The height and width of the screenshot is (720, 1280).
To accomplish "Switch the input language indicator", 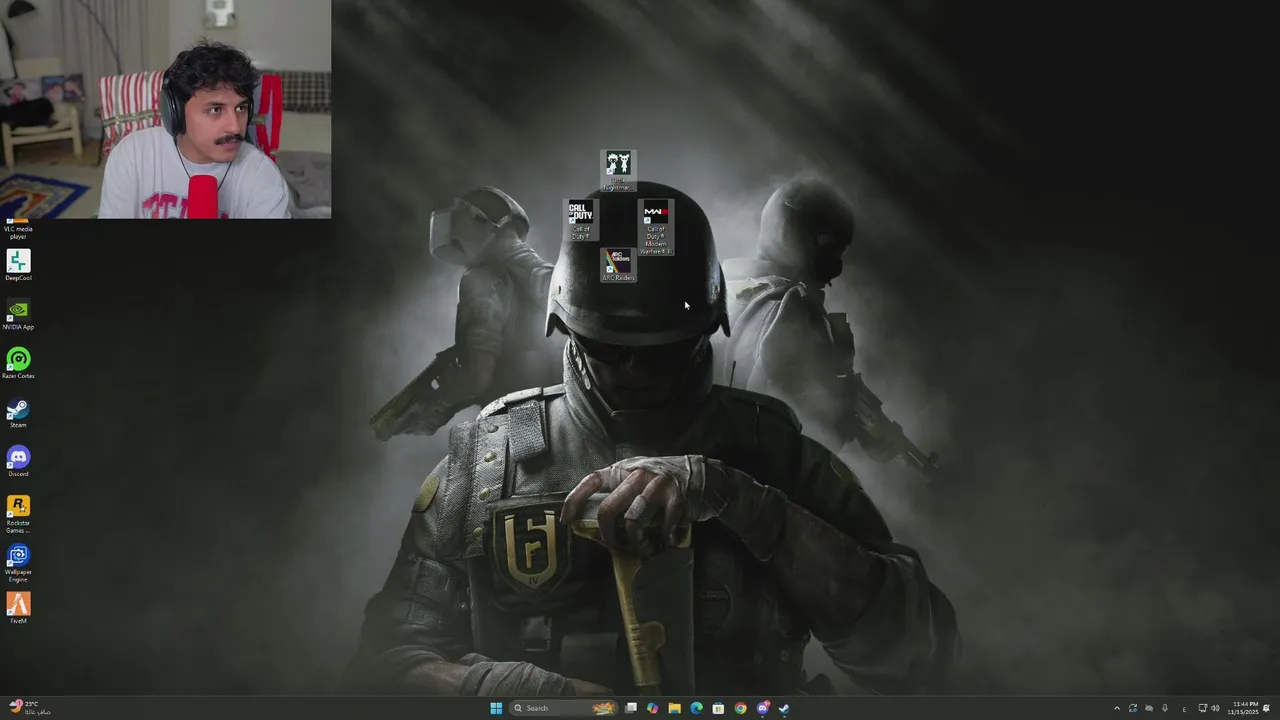I will (1185, 708).
